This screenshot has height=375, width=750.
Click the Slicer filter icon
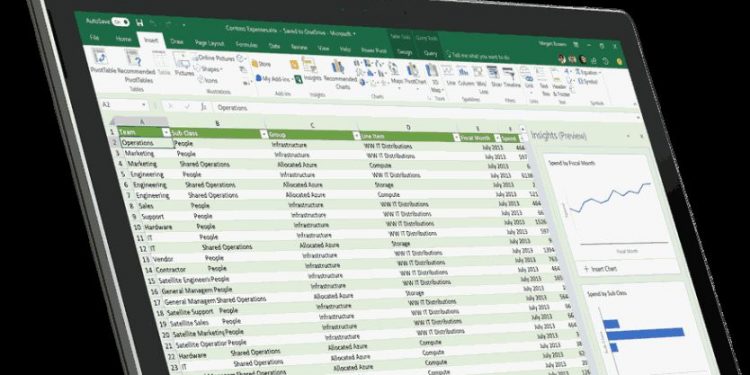[x=495, y=77]
